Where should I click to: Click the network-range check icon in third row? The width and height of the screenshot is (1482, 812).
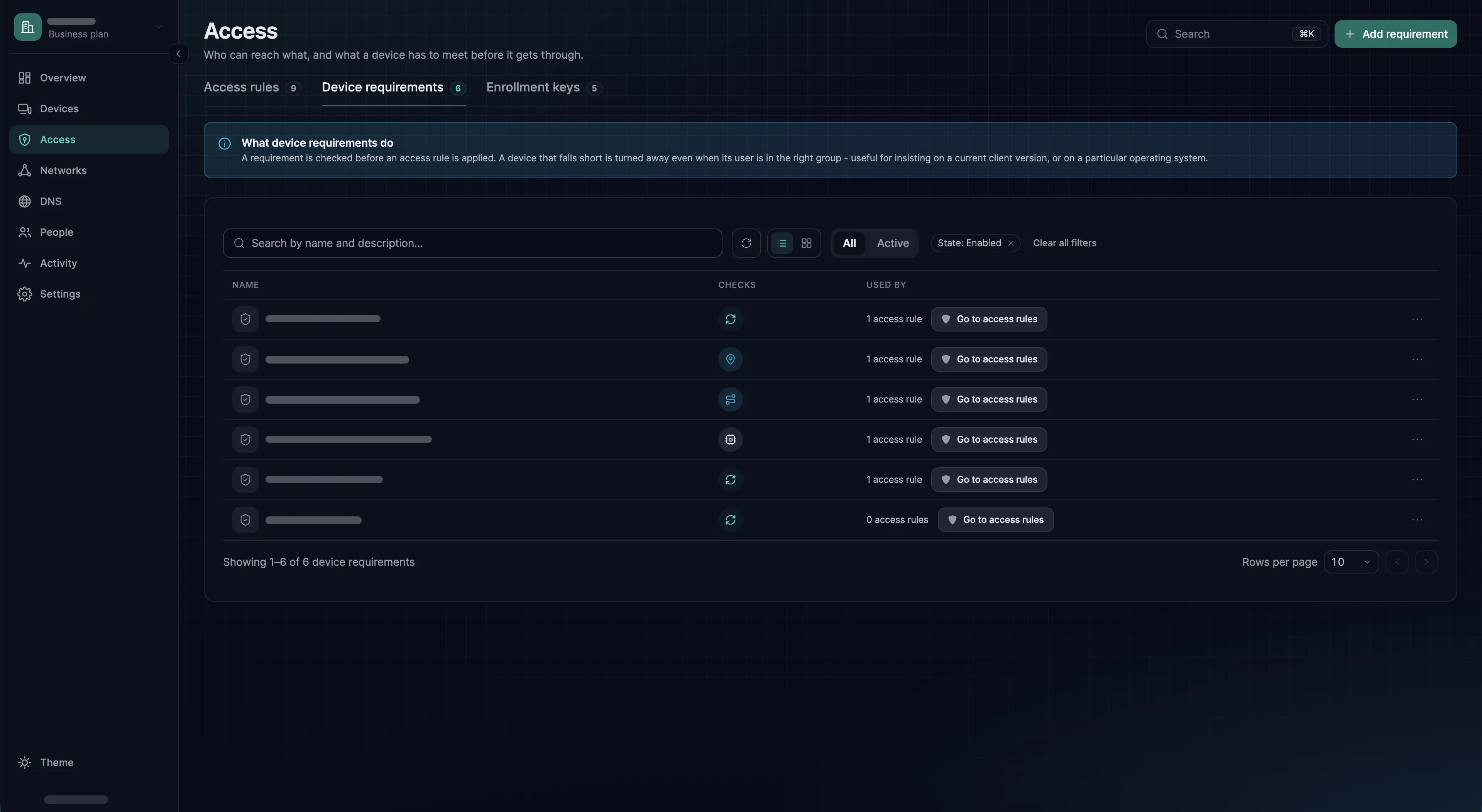(x=730, y=399)
